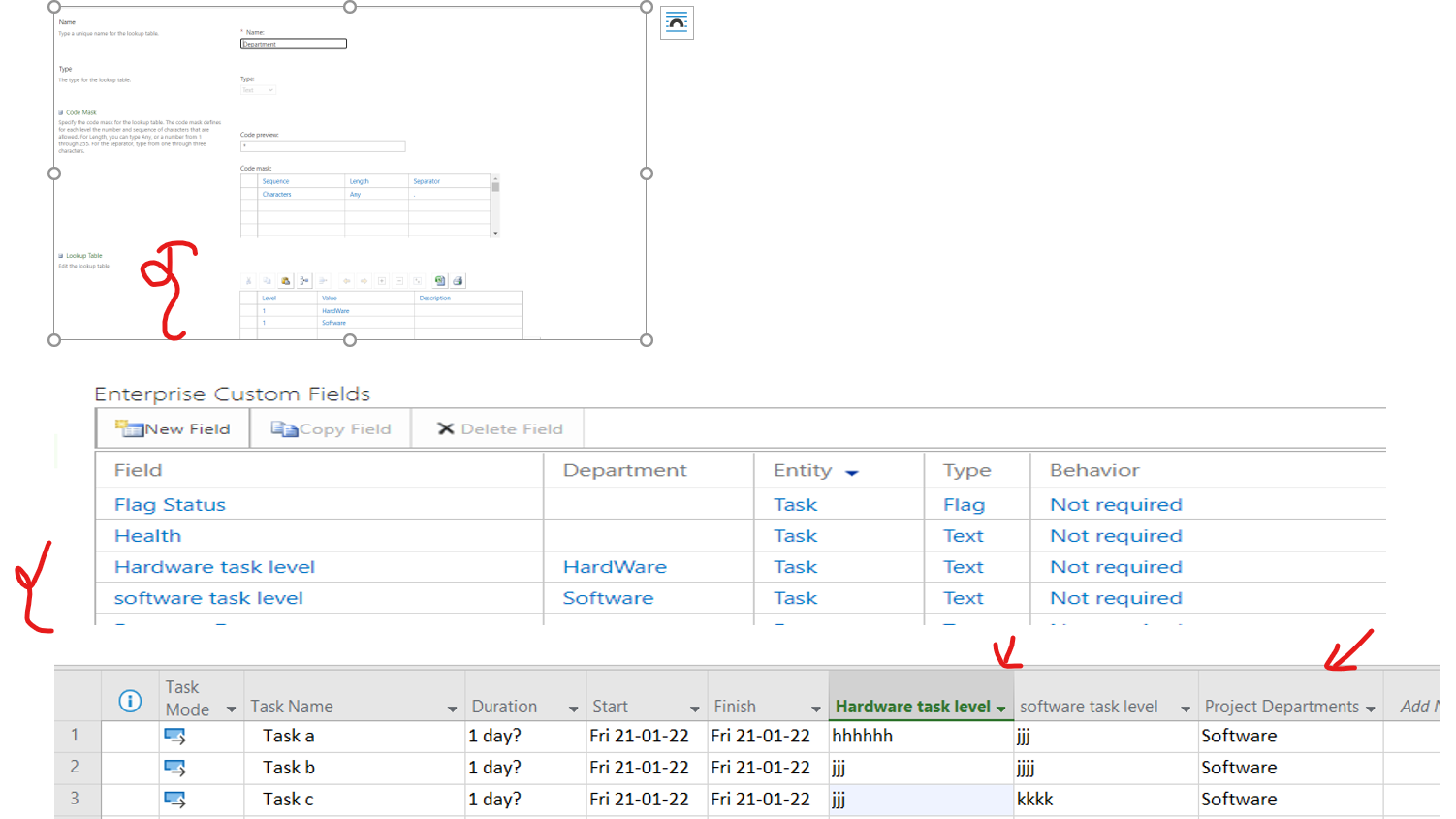The height and width of the screenshot is (819, 1456).
Task: Select the Cut icon in the lookup table toolbar
Action: pyautogui.click(x=249, y=280)
